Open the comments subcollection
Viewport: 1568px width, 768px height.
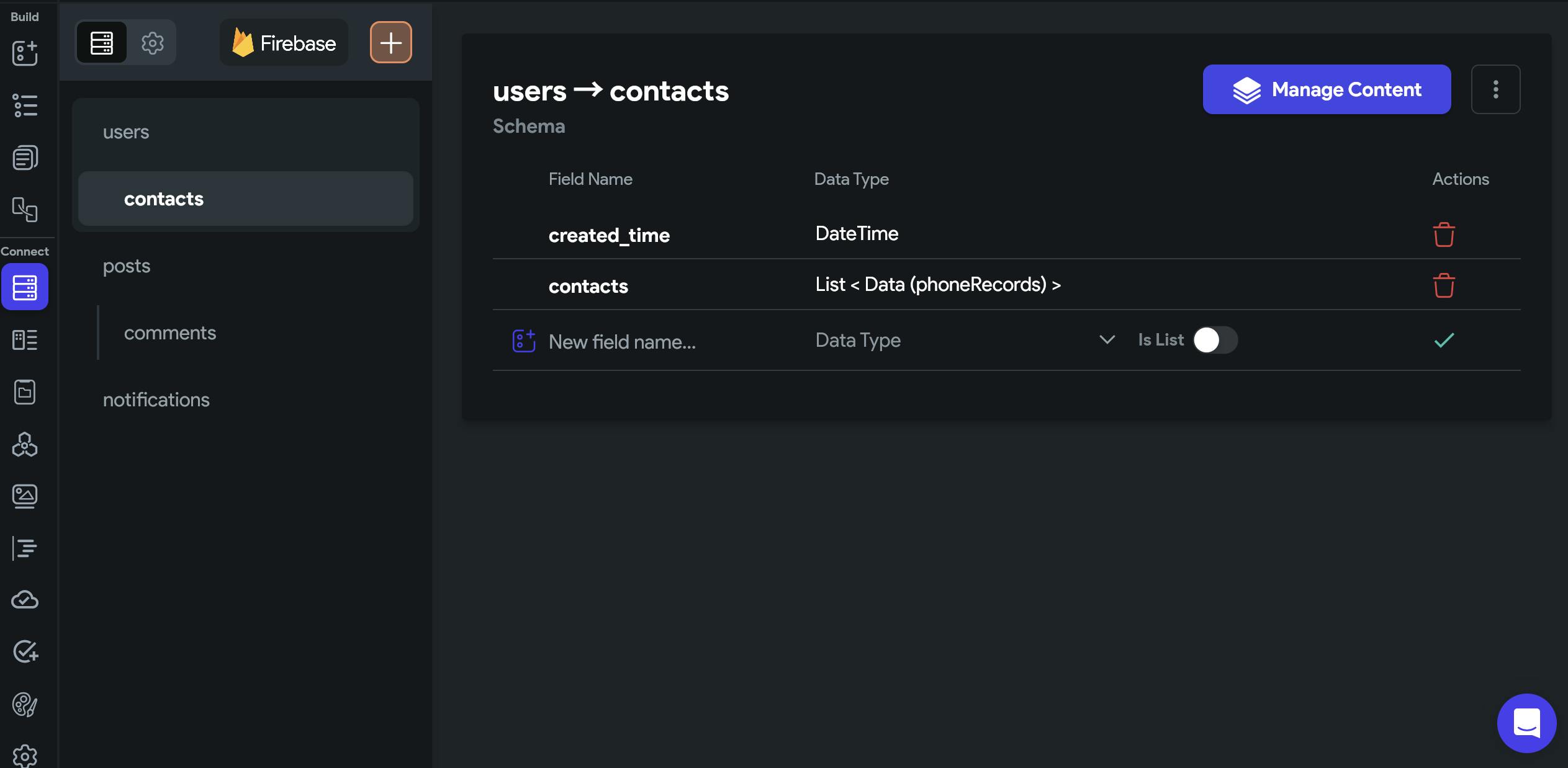tap(170, 333)
